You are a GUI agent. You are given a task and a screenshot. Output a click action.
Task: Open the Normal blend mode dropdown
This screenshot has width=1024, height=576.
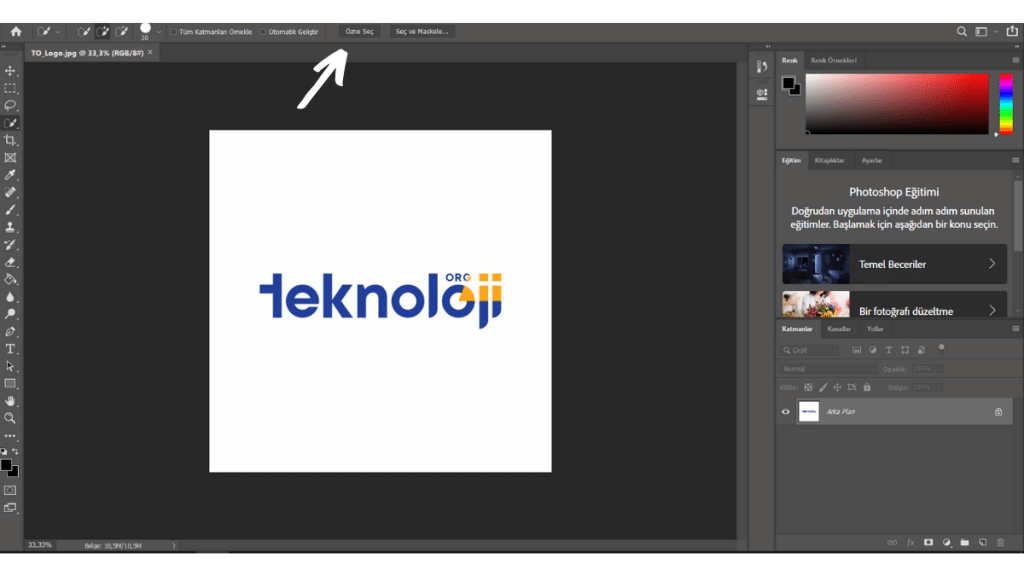click(827, 369)
